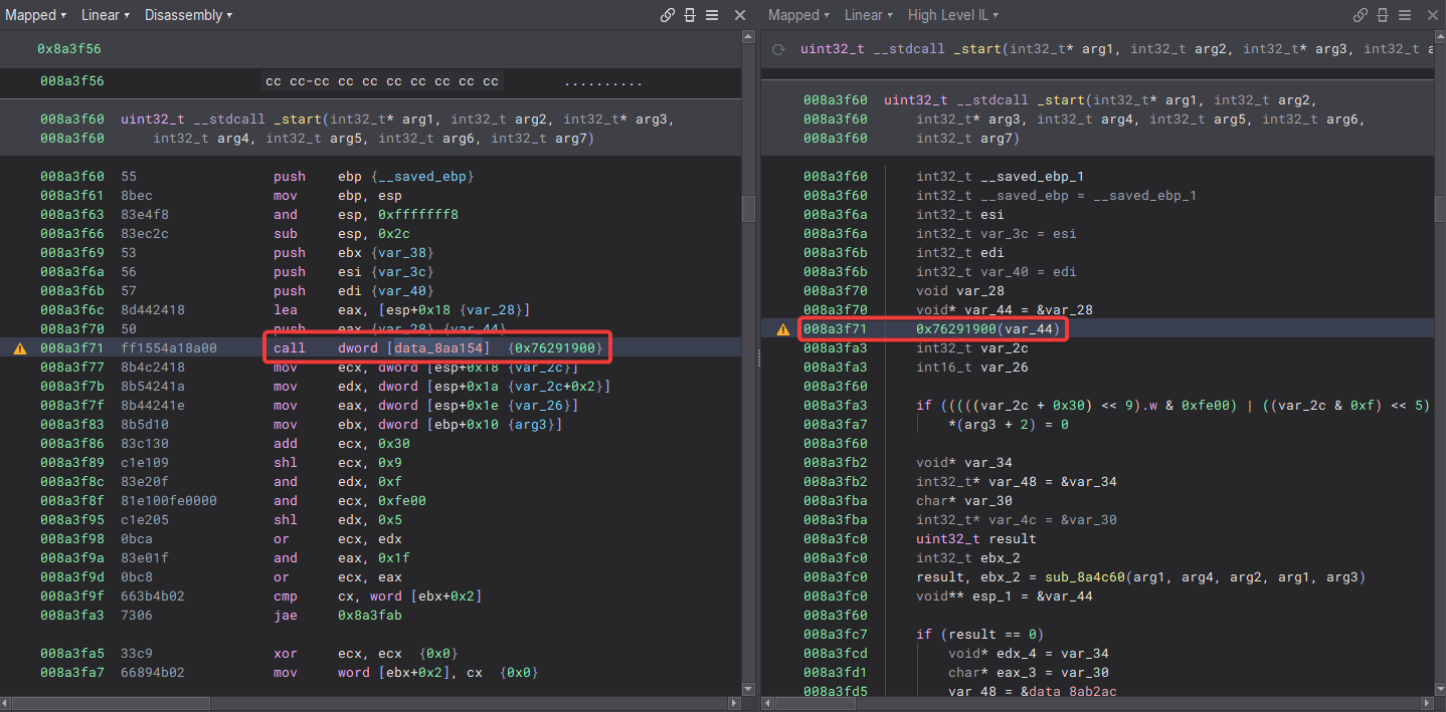Click the sync link icon in right pane
Image resolution: width=1446 pixels, height=712 pixels.
(1360, 15)
